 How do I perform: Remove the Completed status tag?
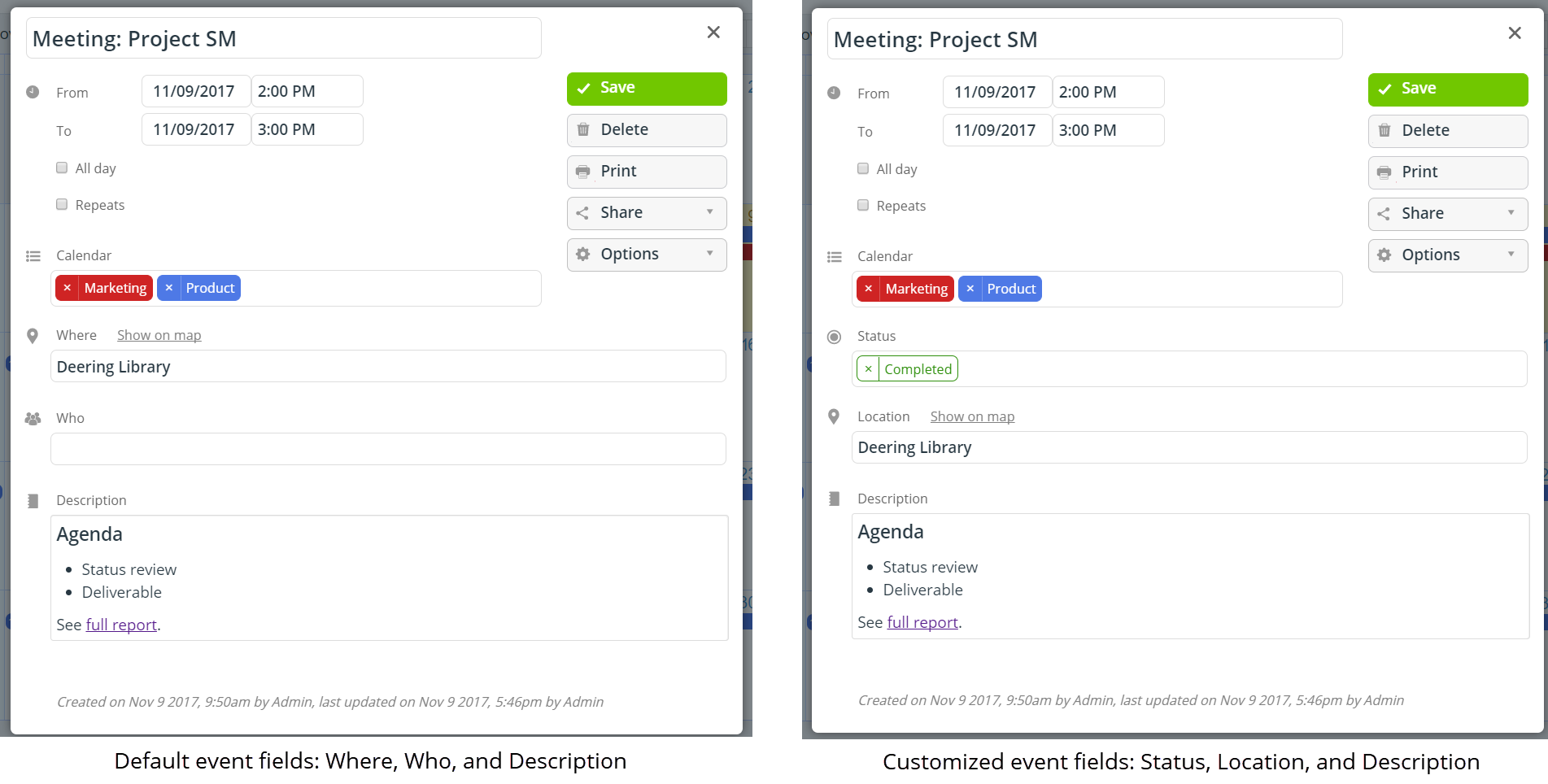pos(868,369)
